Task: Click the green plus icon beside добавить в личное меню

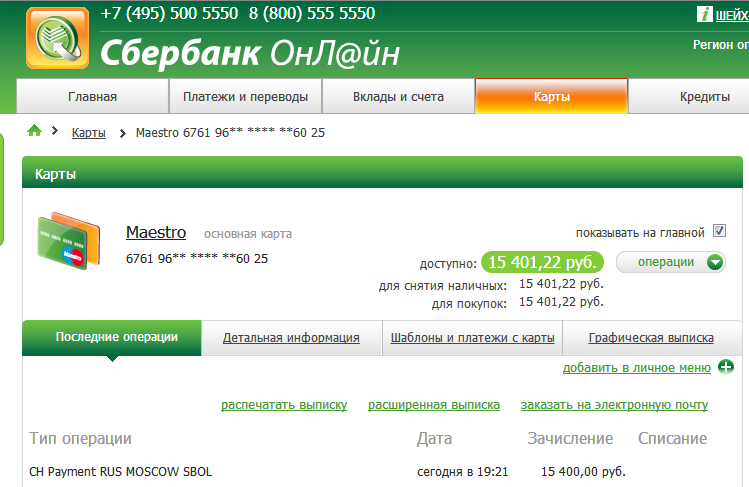Action: pyautogui.click(x=726, y=367)
